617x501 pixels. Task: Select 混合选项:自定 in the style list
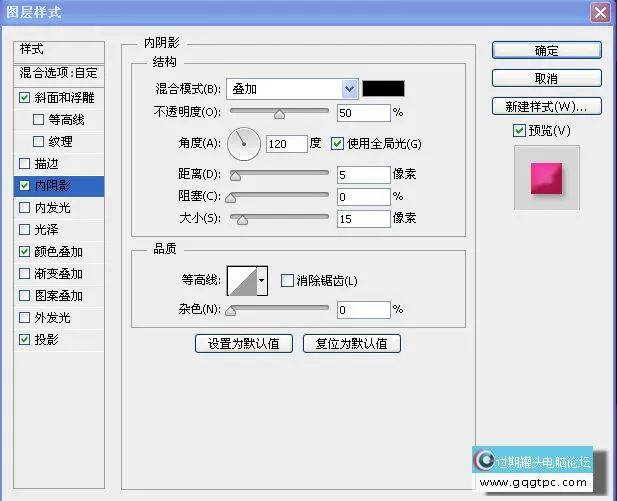(x=60, y=73)
